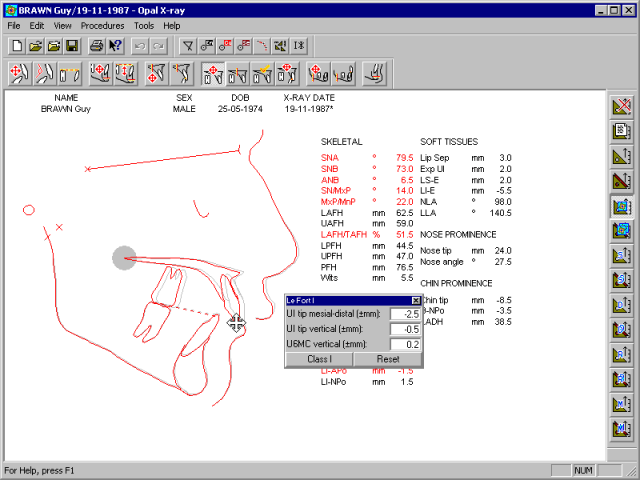This screenshot has width=640, height=480.
Task: Click the red-slashed M ruler icon
Action: coord(622,430)
